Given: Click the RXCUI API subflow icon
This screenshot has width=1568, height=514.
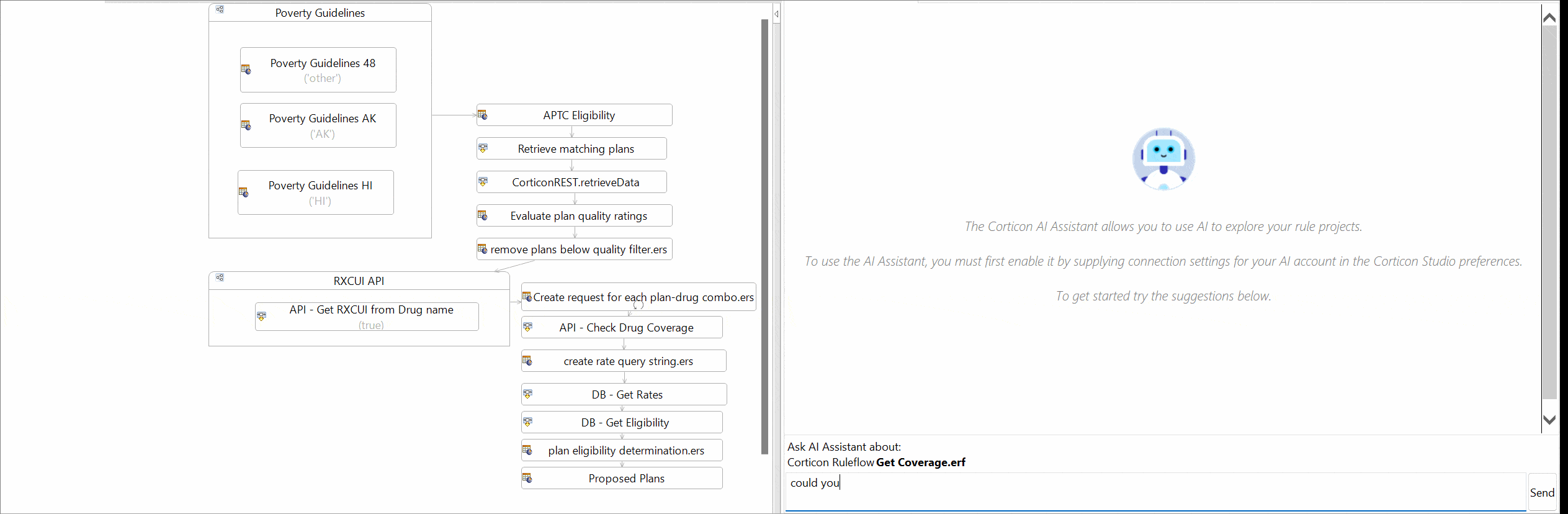Looking at the screenshot, I should pyautogui.click(x=220, y=277).
